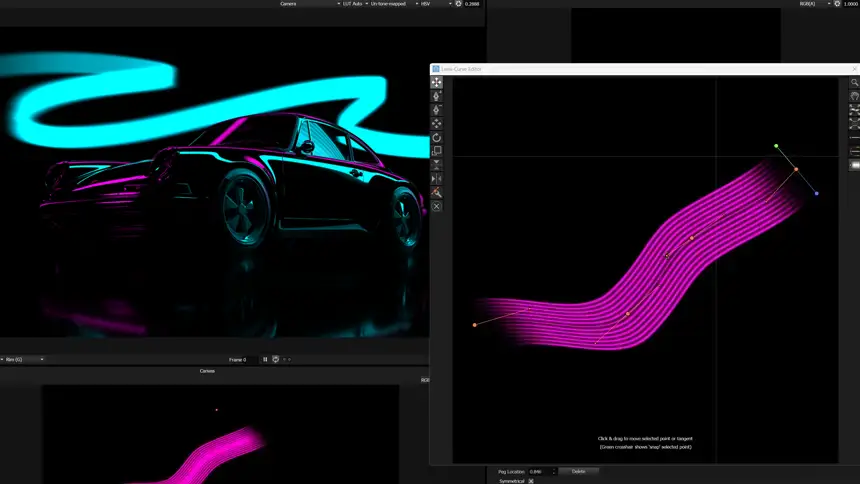Click the Peg Location value field

540,471
